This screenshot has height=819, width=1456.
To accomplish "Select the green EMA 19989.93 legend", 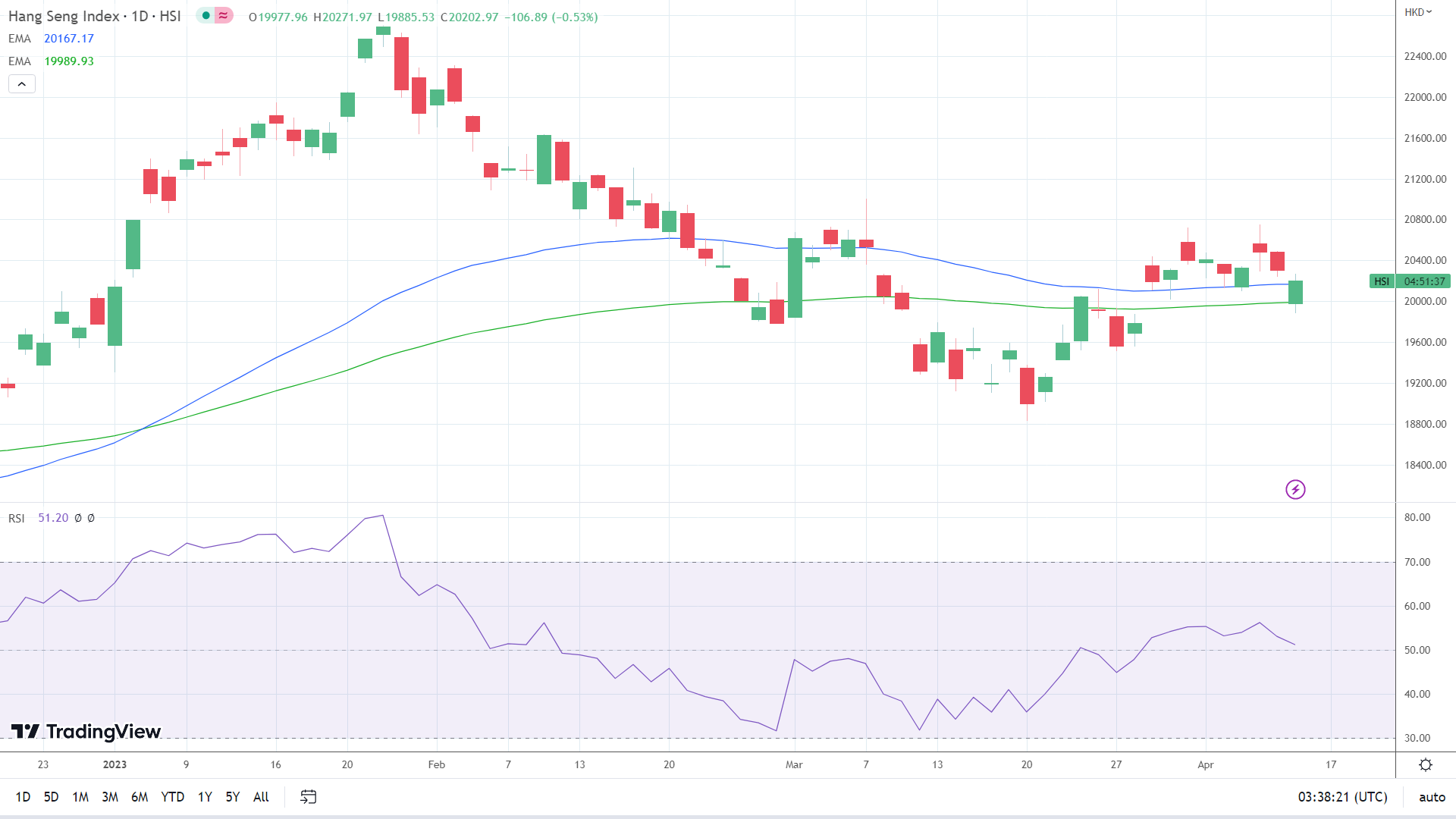I will tap(51, 61).
